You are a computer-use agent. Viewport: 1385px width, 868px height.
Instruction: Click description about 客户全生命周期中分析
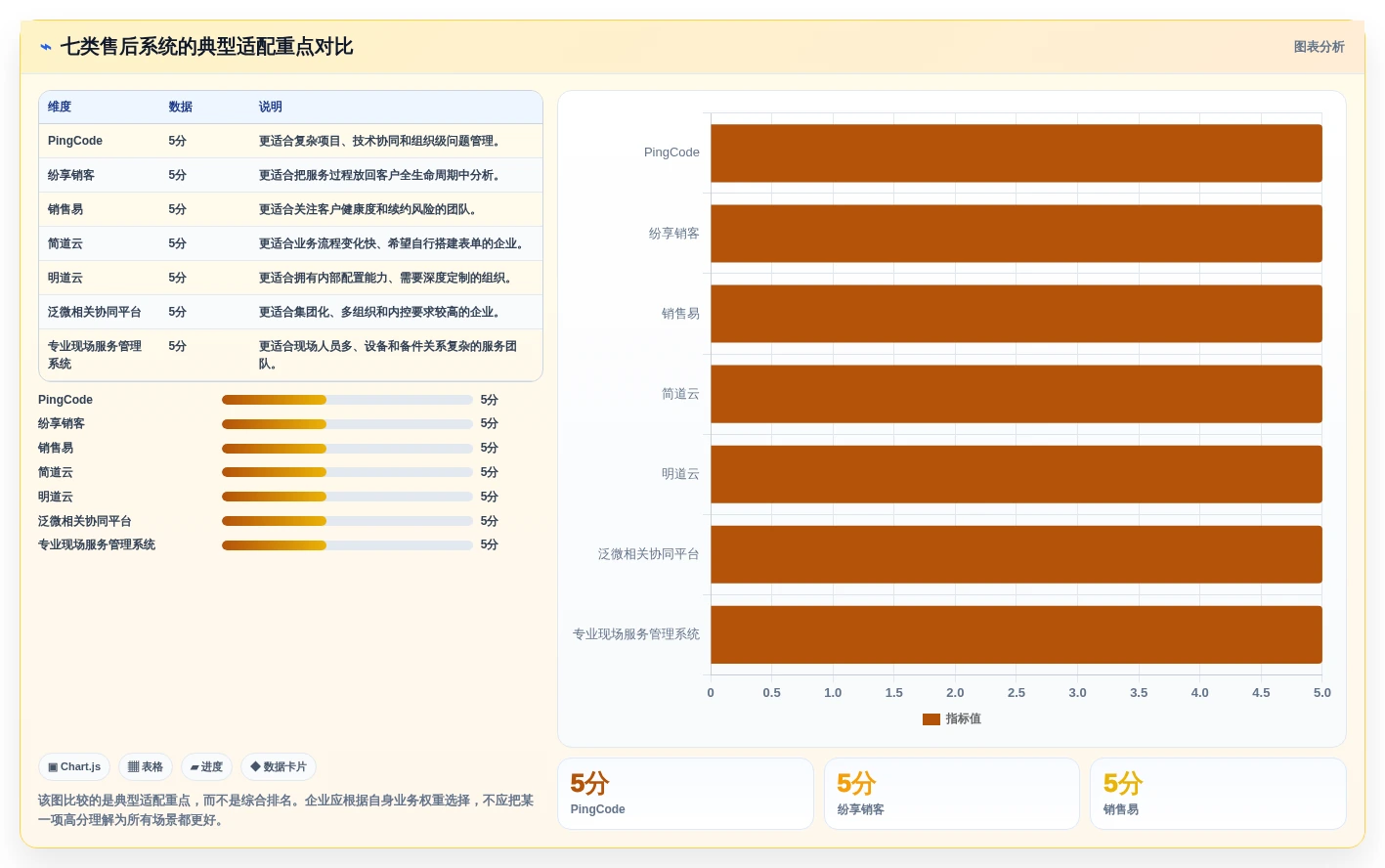382,175
